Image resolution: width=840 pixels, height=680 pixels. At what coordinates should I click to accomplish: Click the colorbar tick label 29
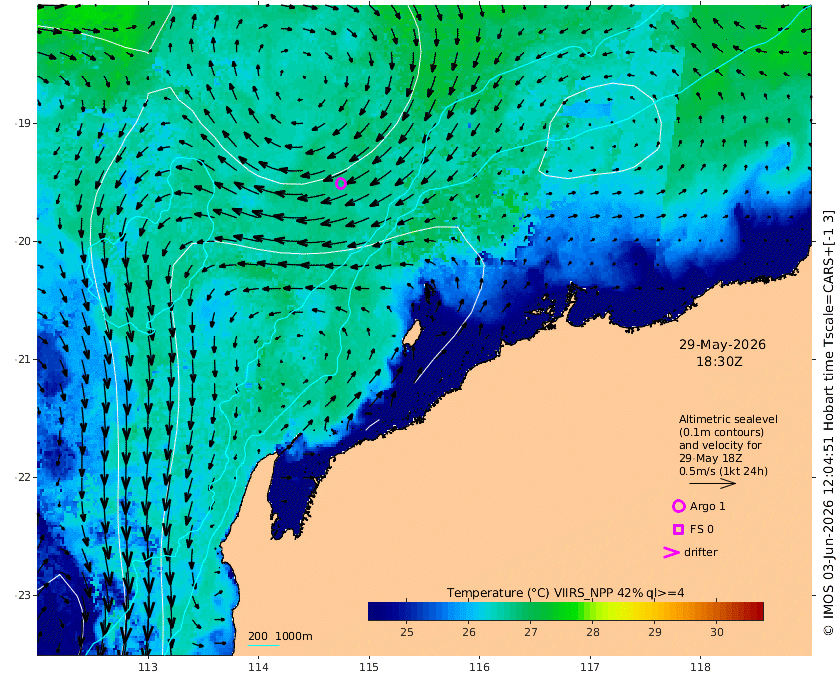(655, 632)
